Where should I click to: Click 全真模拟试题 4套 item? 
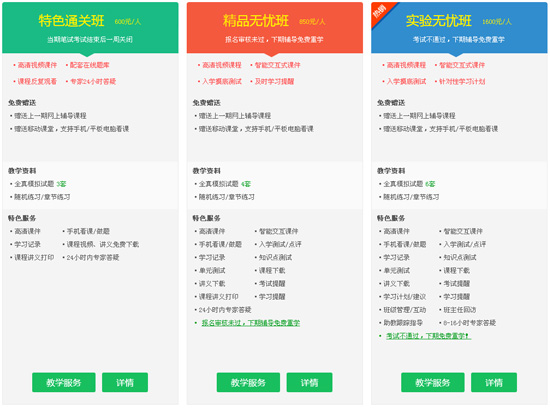pyautogui.click(x=224, y=184)
